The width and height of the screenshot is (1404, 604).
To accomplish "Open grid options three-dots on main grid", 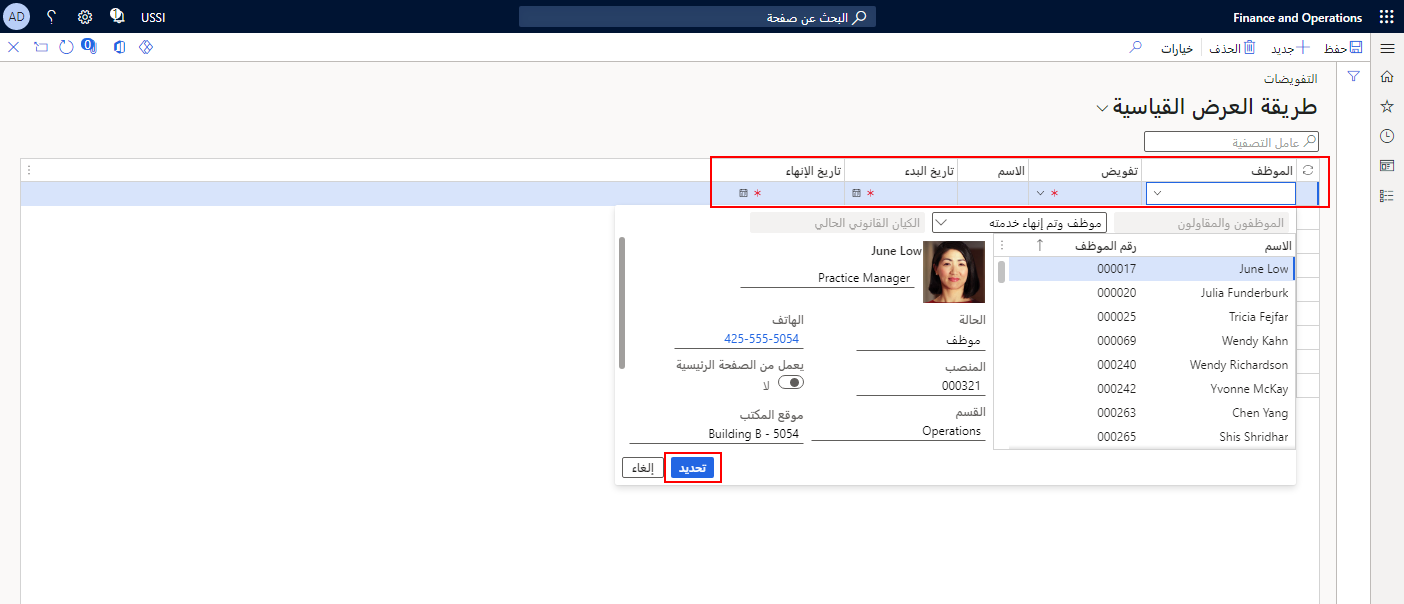I will click(x=29, y=171).
